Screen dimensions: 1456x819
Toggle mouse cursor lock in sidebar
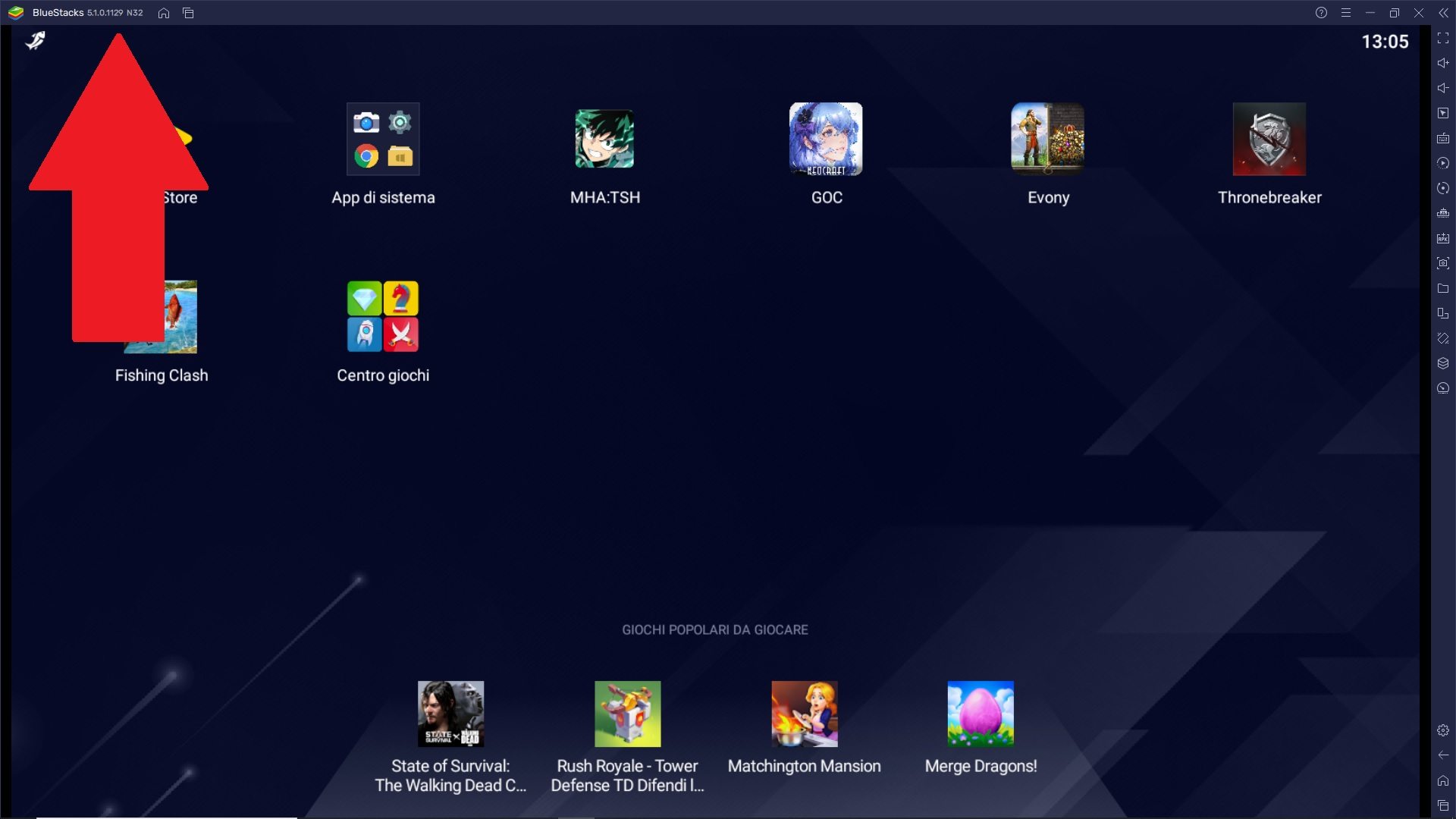point(1443,113)
